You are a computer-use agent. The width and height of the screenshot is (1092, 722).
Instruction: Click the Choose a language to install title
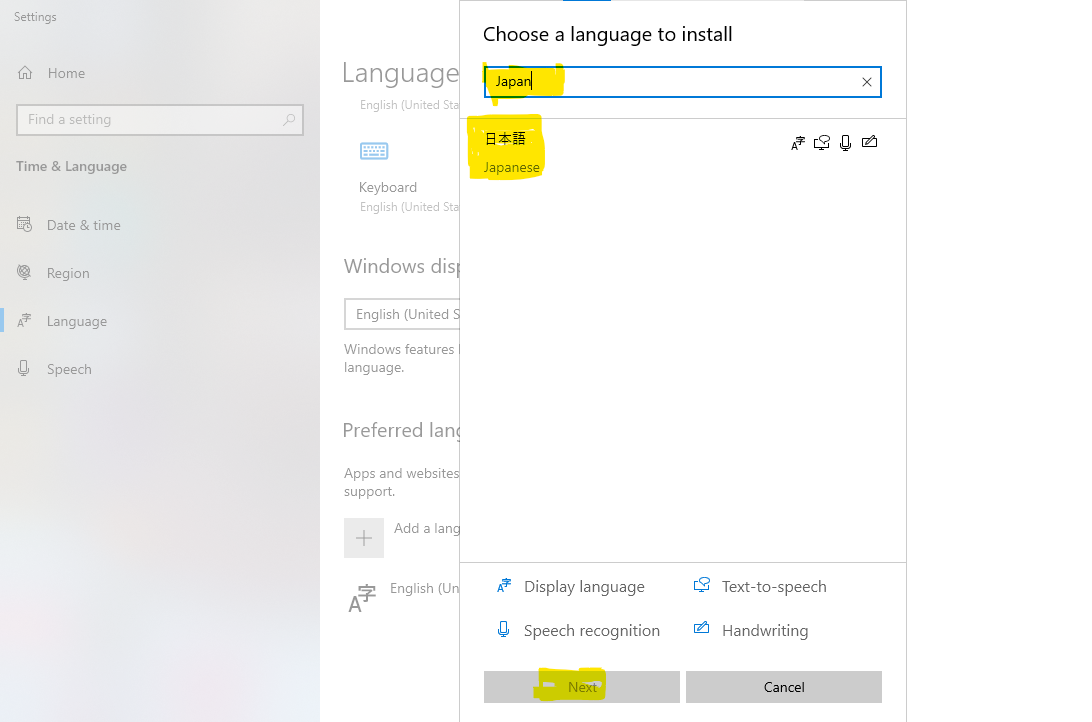coord(607,35)
